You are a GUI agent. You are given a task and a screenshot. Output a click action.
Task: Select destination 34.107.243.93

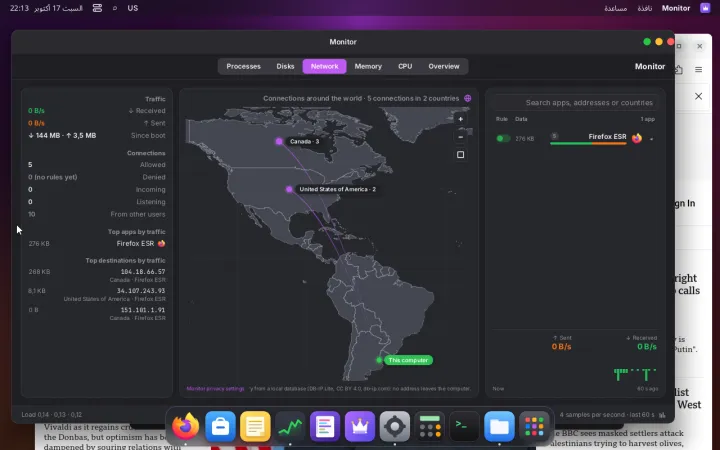point(141,291)
